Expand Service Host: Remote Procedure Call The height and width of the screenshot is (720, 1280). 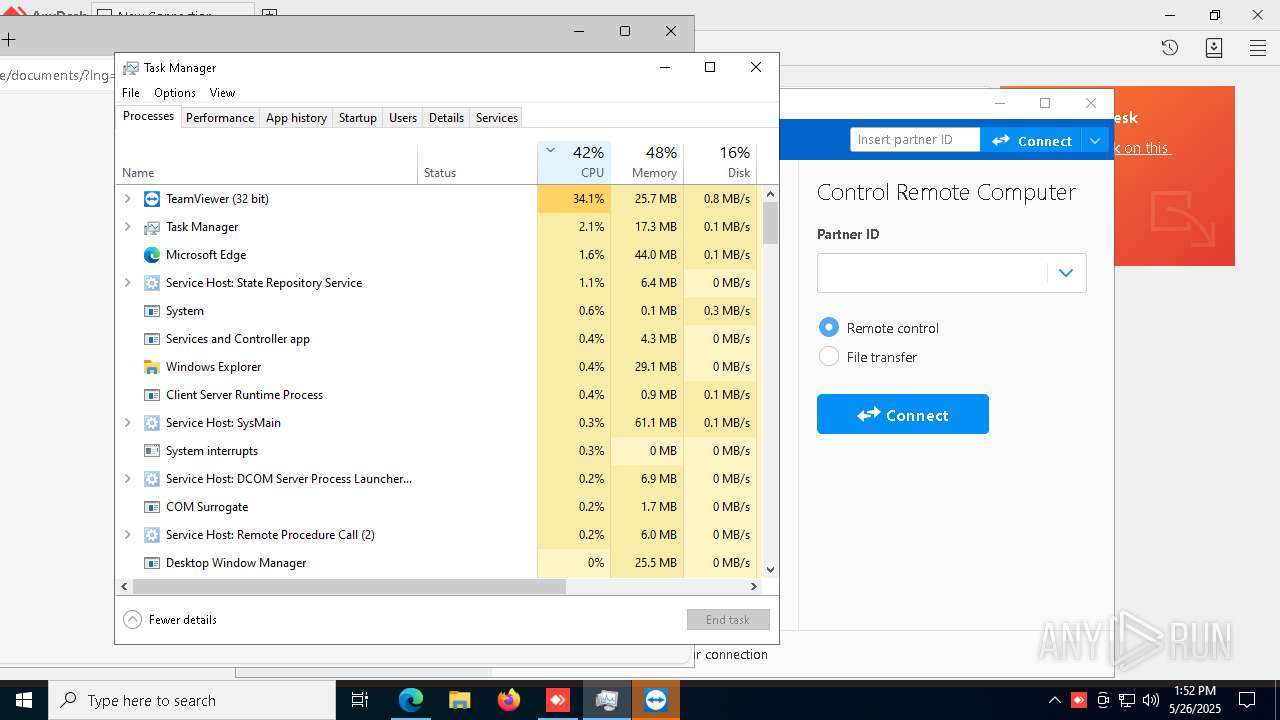(127, 535)
